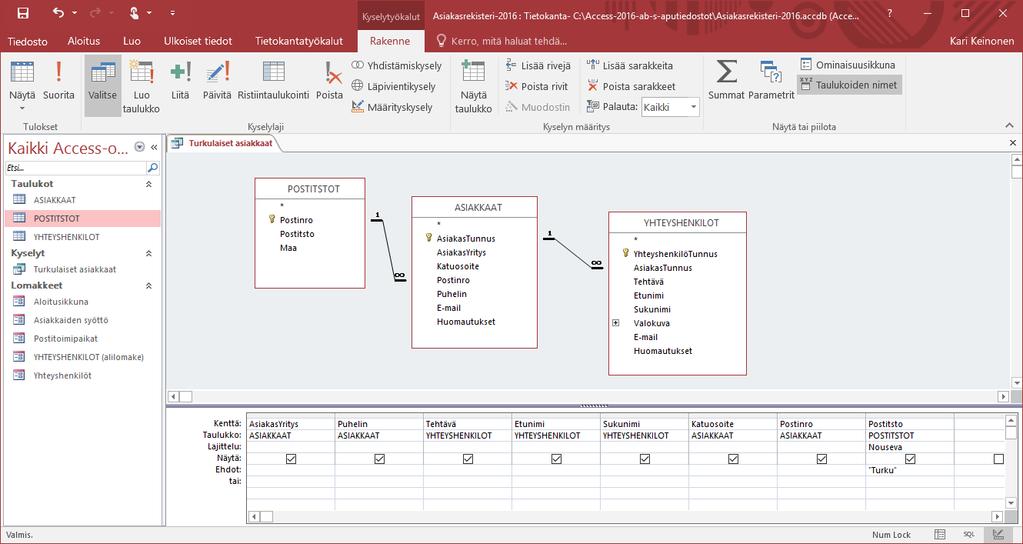Select the Valitse query type icon
This screenshot has height=544, width=1023.
tap(102, 72)
